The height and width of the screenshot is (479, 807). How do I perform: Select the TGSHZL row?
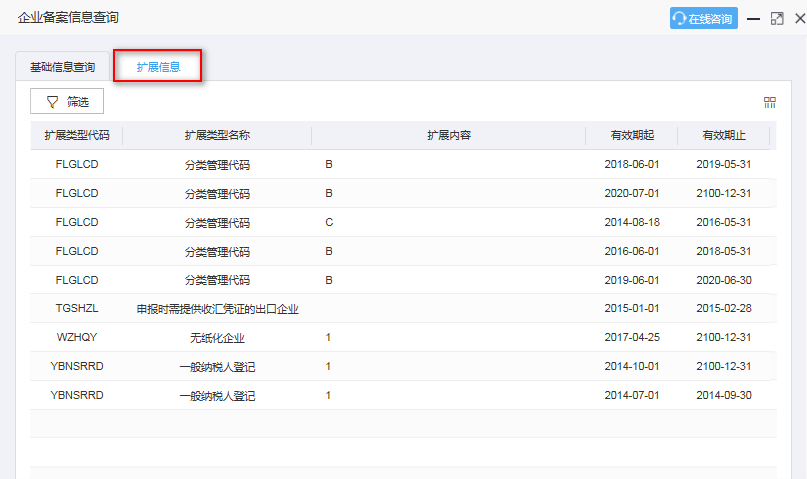coord(403,309)
